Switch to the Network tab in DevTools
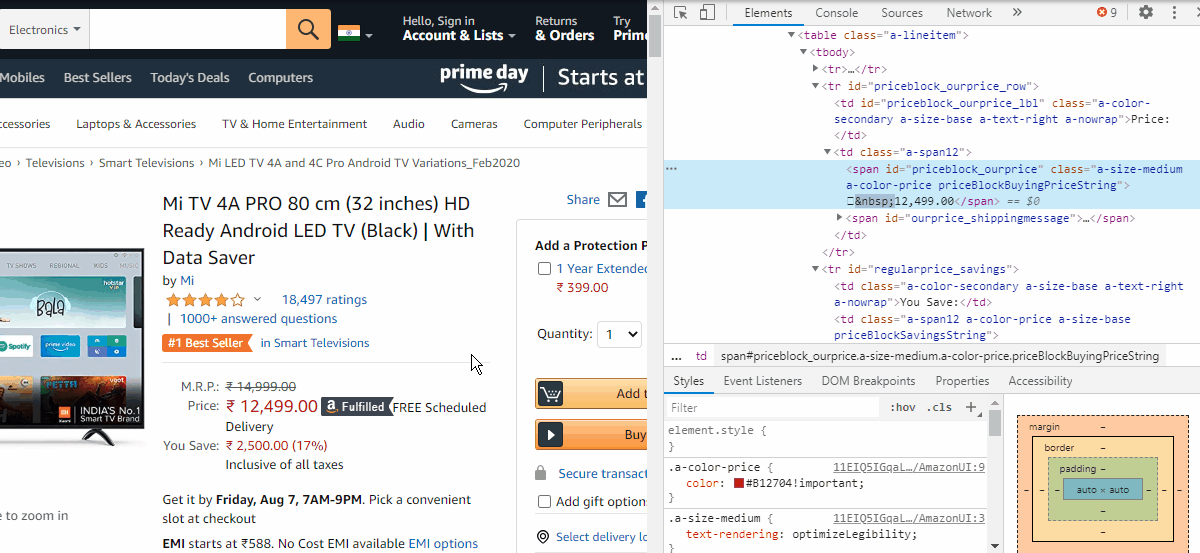1200x553 pixels. click(969, 13)
